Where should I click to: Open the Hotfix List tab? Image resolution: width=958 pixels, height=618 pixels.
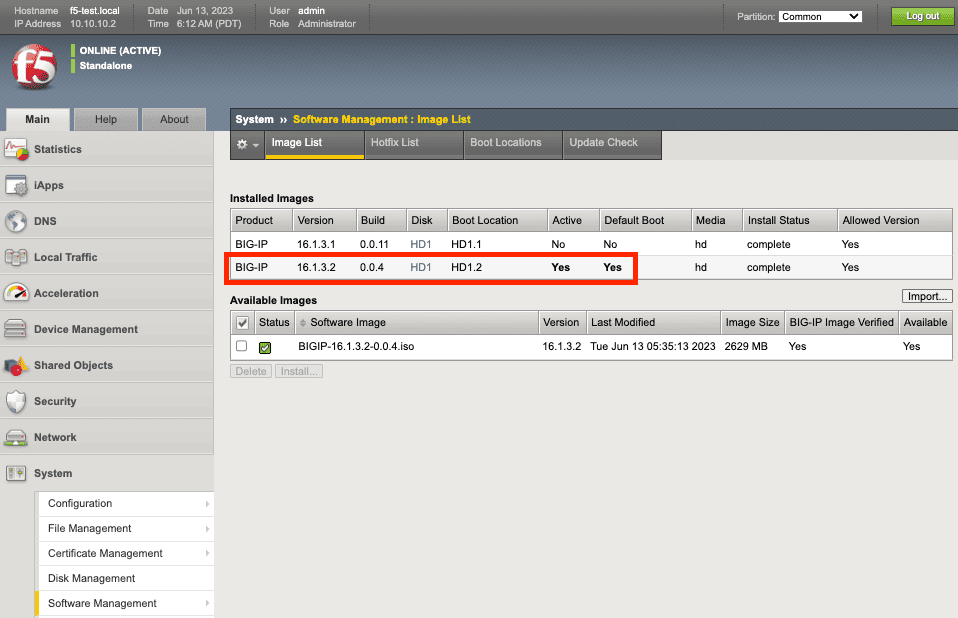click(414, 143)
